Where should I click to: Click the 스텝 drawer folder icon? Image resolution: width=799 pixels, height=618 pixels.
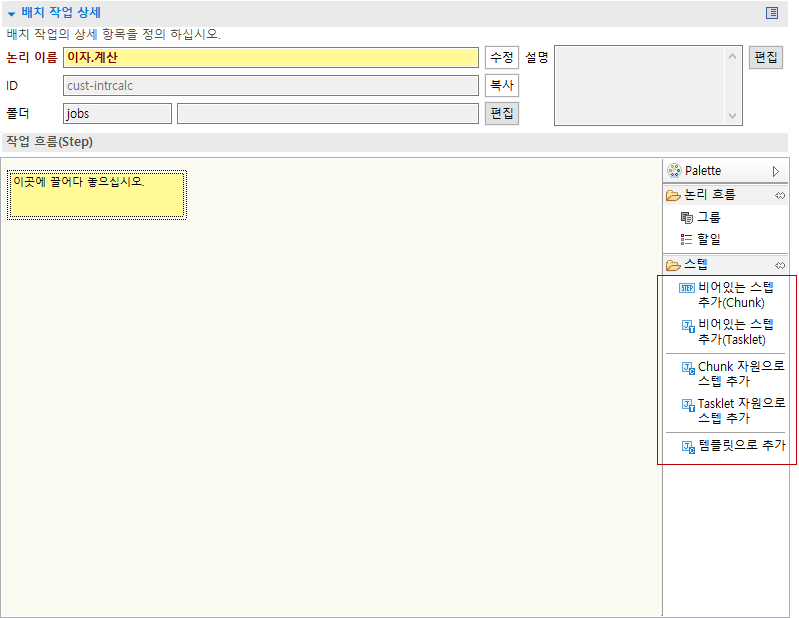click(x=673, y=265)
